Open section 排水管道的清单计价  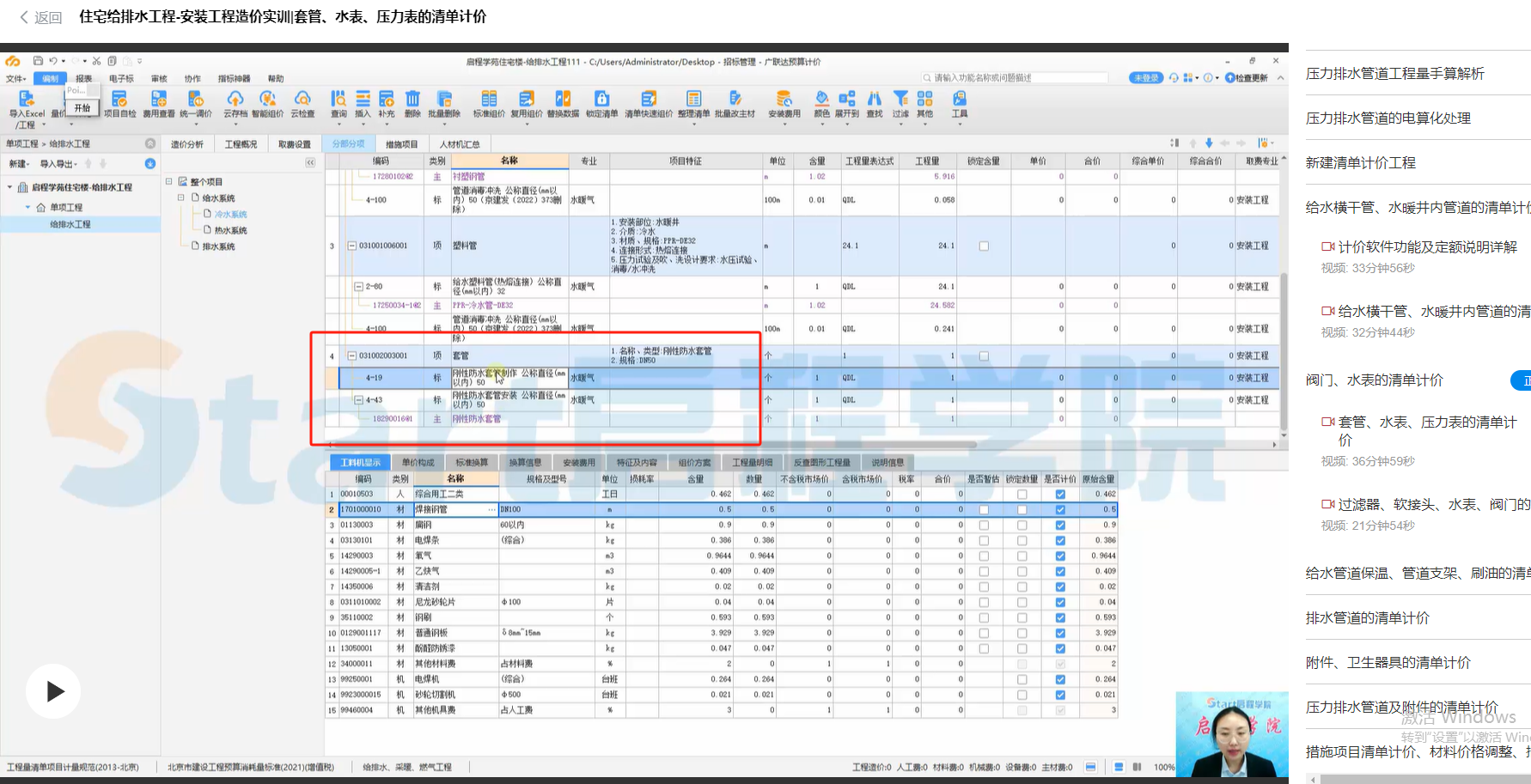coord(1368,618)
